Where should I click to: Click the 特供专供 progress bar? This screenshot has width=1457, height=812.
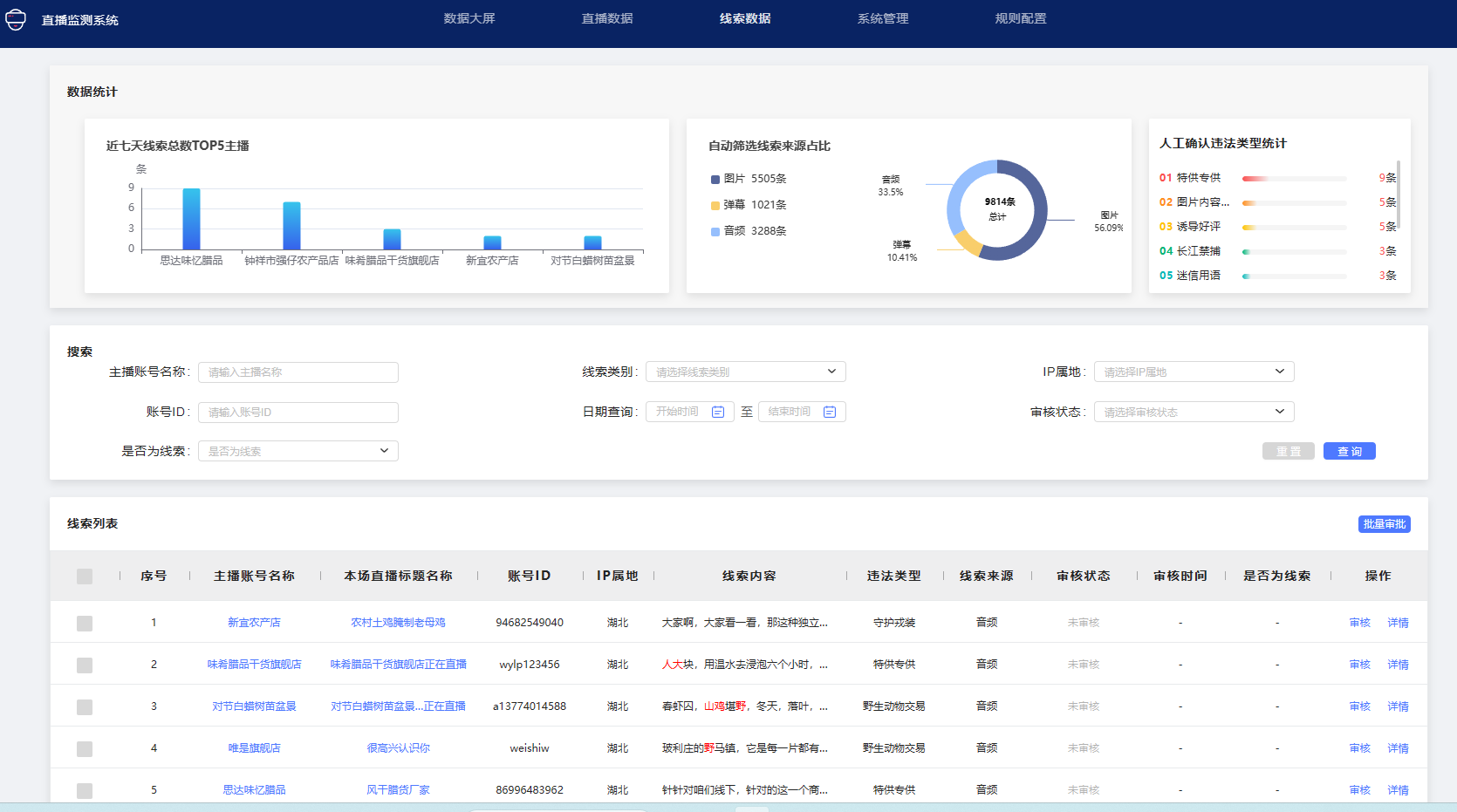1294,179
